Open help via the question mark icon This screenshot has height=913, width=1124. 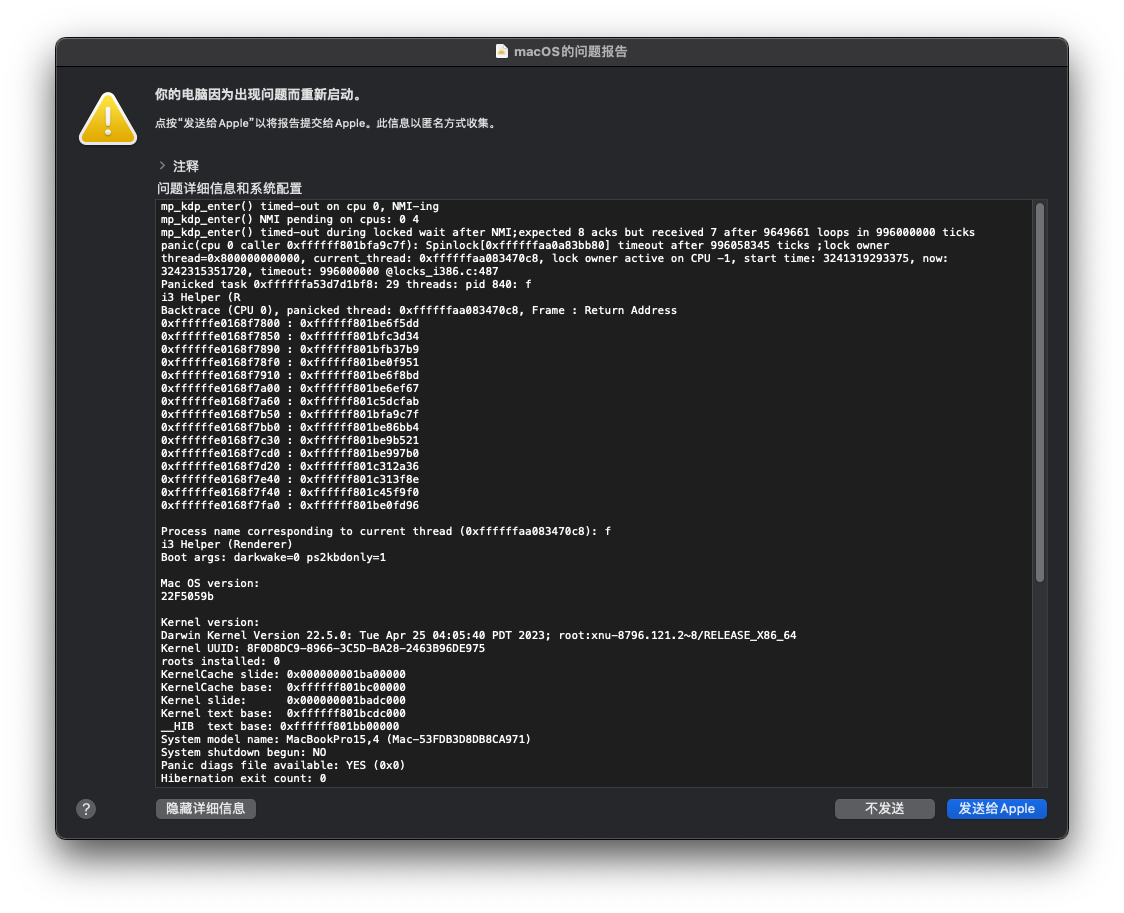click(x=85, y=809)
